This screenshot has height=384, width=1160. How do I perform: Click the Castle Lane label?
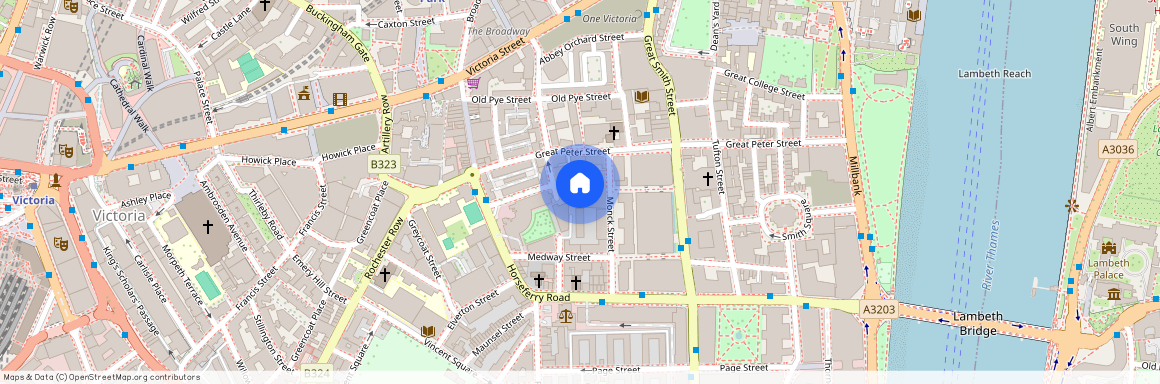pyautogui.click(x=232, y=25)
